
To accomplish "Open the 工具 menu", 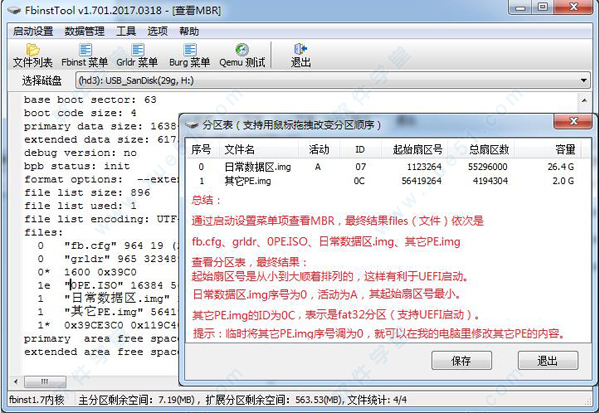I will [x=126, y=31].
